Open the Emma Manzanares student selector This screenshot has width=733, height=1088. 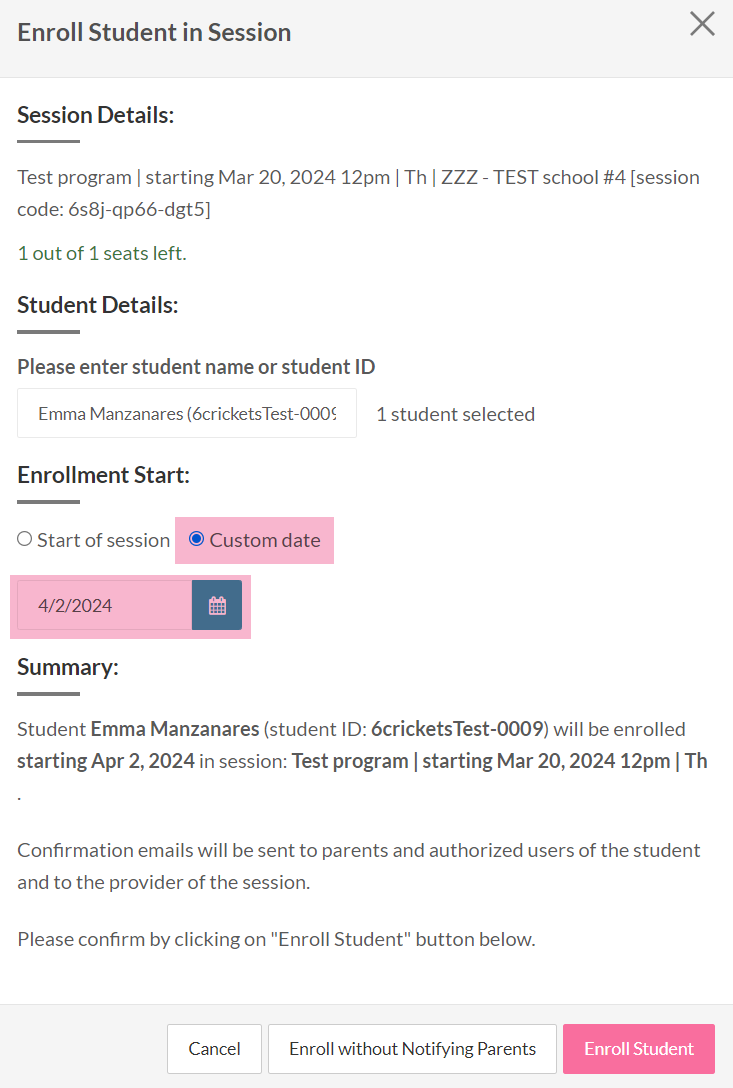pyautogui.click(x=186, y=413)
